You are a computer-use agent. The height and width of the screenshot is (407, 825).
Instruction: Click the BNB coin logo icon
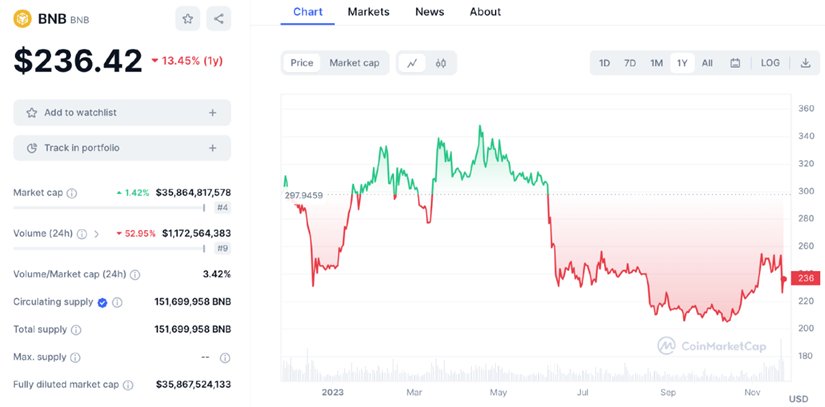click(x=23, y=19)
